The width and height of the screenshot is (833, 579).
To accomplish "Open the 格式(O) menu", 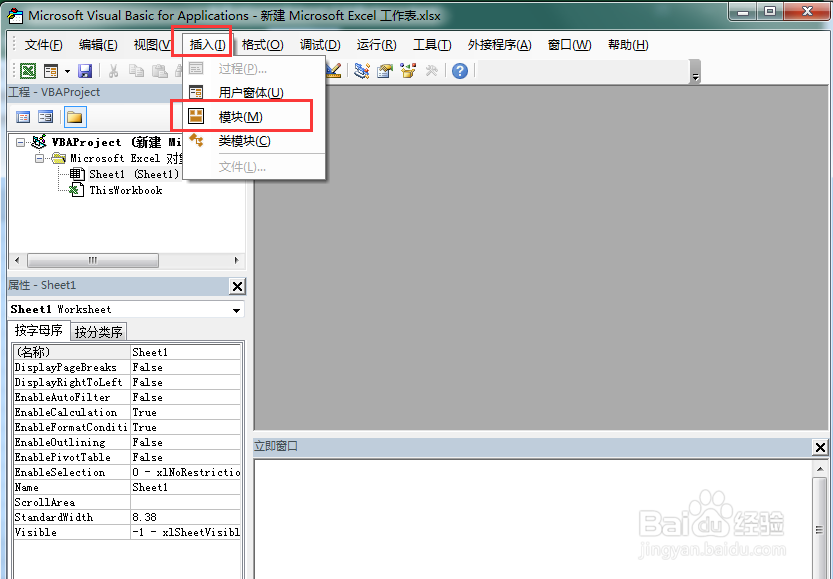I will tap(262, 45).
